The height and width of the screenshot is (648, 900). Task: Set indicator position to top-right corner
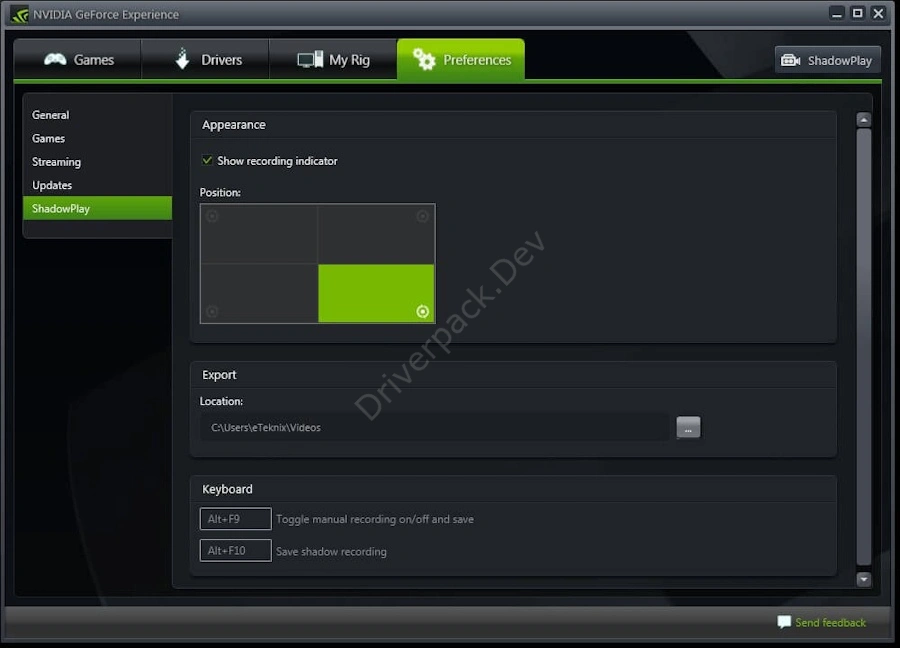(376, 234)
